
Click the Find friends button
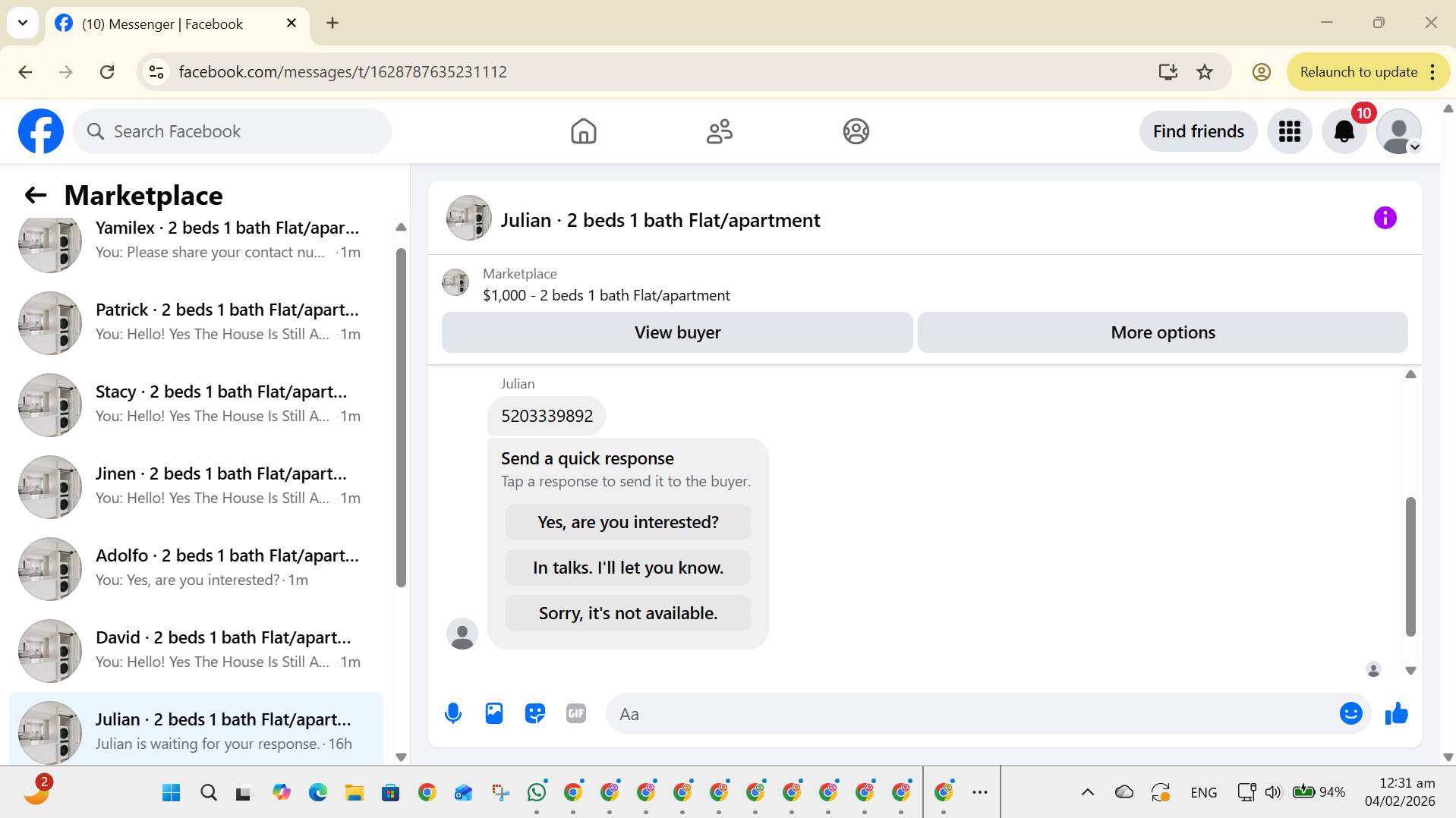coord(1198,131)
